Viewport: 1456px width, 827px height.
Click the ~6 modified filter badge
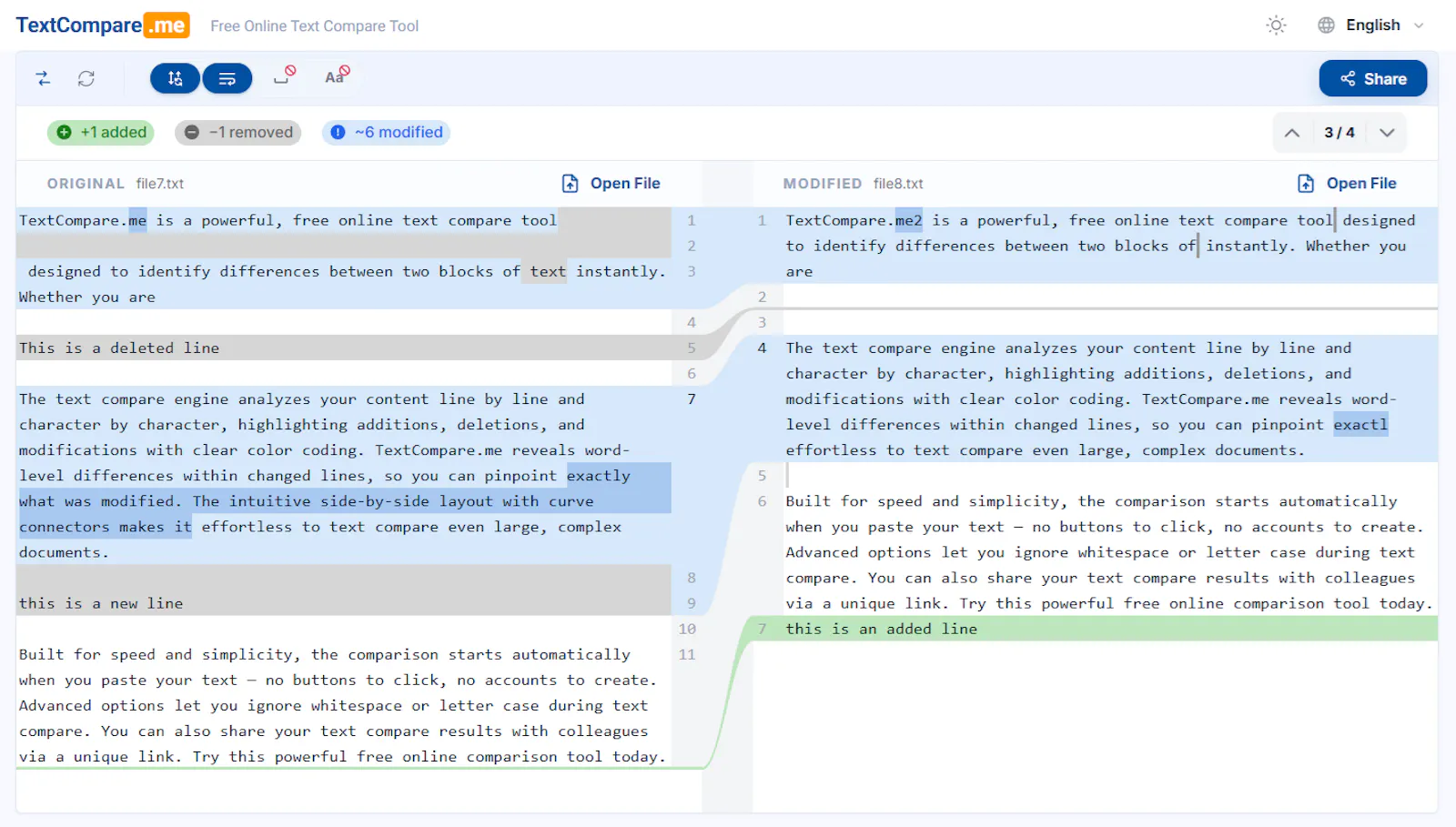click(x=386, y=132)
